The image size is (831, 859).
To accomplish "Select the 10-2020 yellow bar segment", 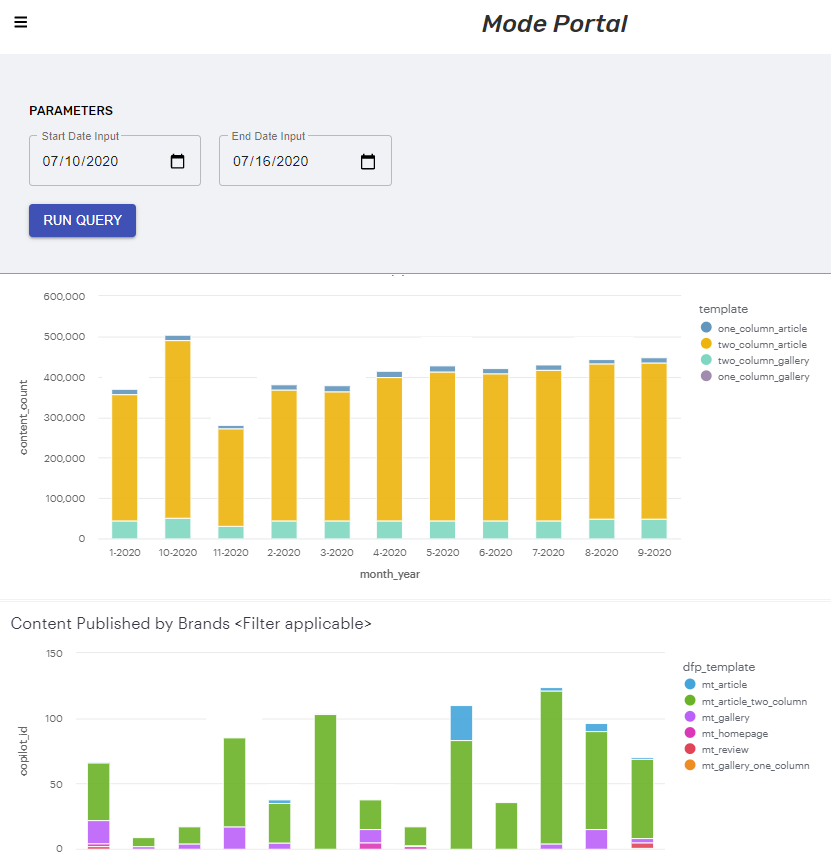I will (x=178, y=429).
